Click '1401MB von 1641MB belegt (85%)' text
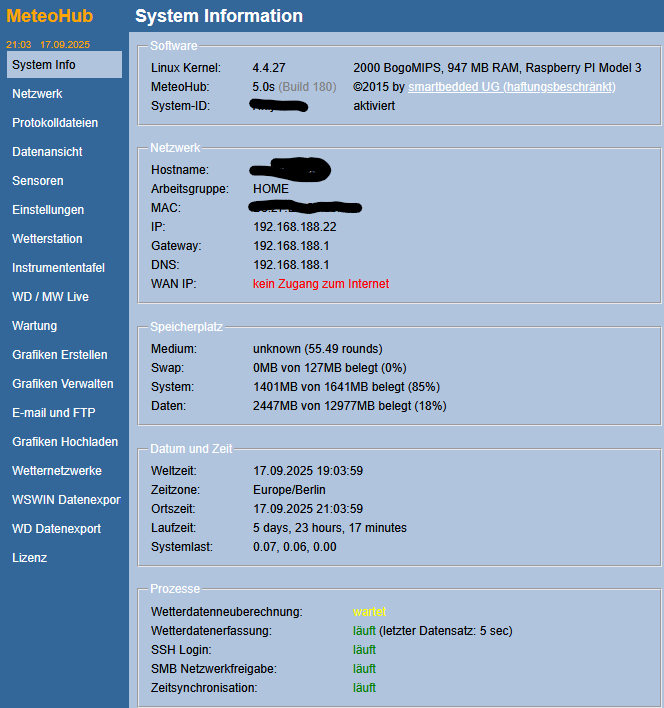664x708 pixels. 347,387
